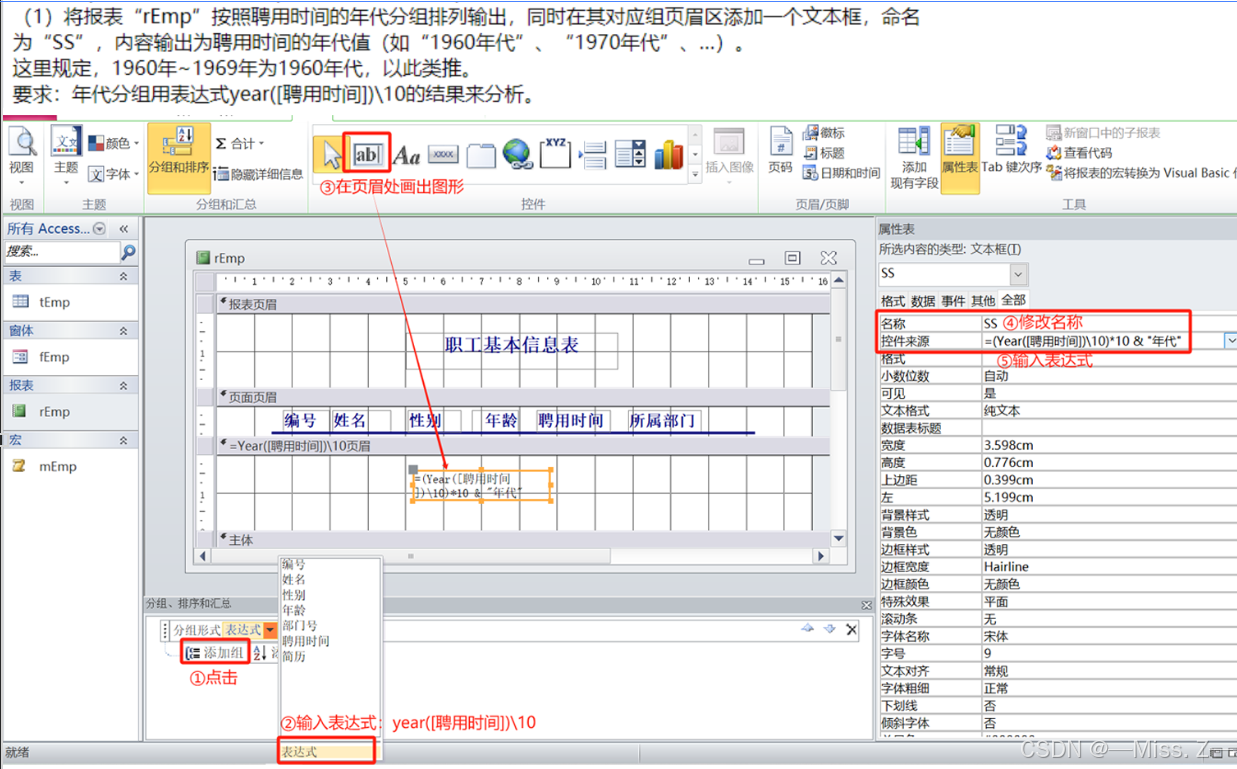Select the arrow Select-objects control tool
Image resolution: width=1237 pixels, height=769 pixels.
pyautogui.click(x=329, y=154)
